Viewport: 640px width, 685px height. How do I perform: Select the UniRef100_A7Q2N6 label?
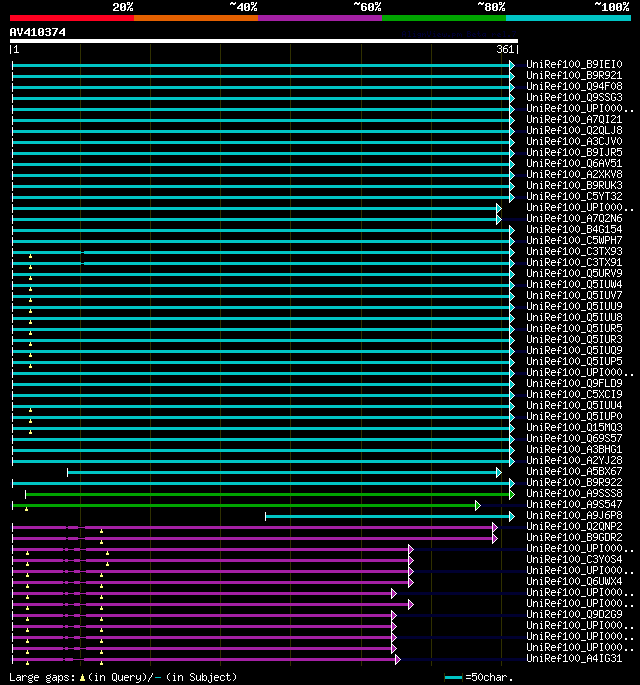[x=574, y=218]
